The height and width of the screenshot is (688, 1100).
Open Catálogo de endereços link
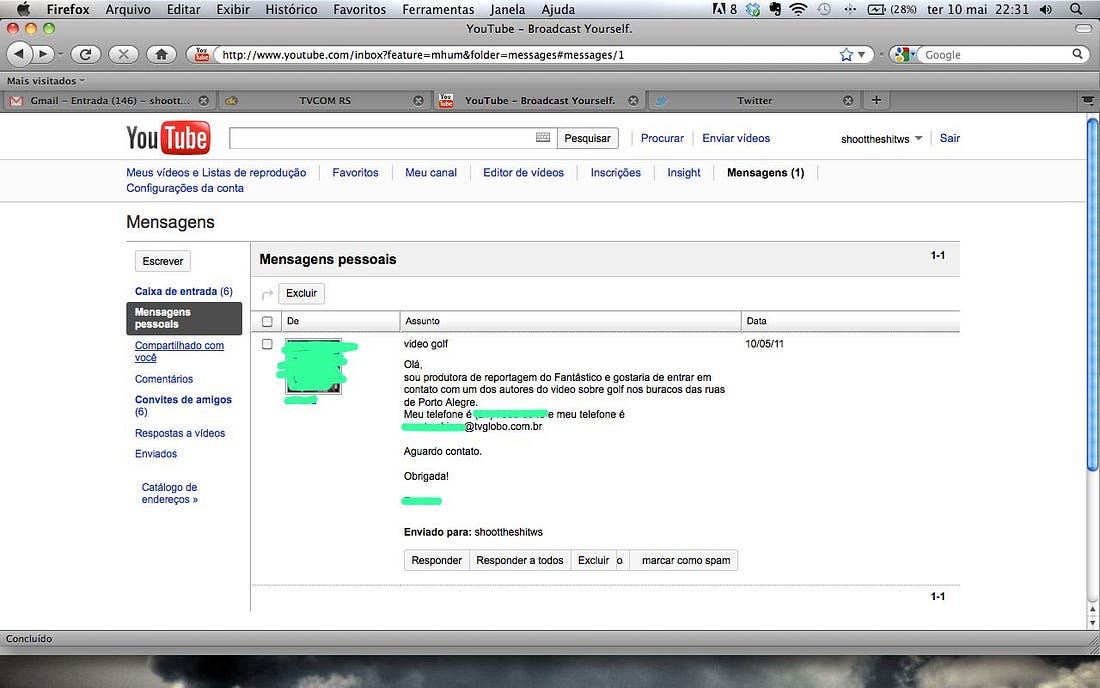tap(170, 493)
